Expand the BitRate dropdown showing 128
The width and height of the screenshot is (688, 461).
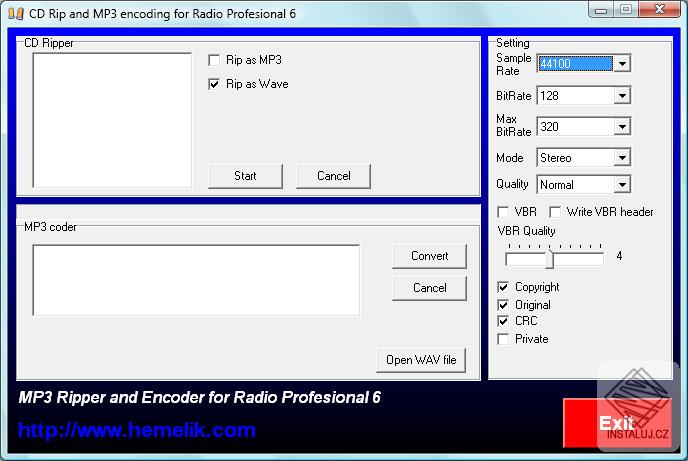point(622,96)
